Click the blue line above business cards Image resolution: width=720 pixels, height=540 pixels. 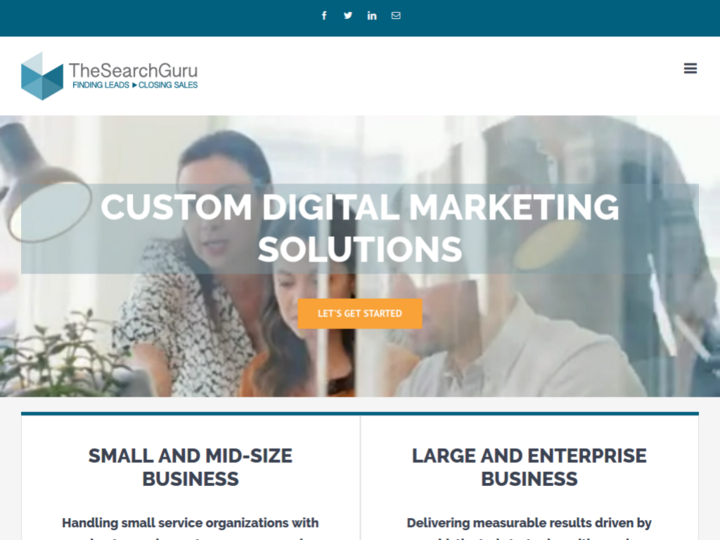click(x=360, y=414)
